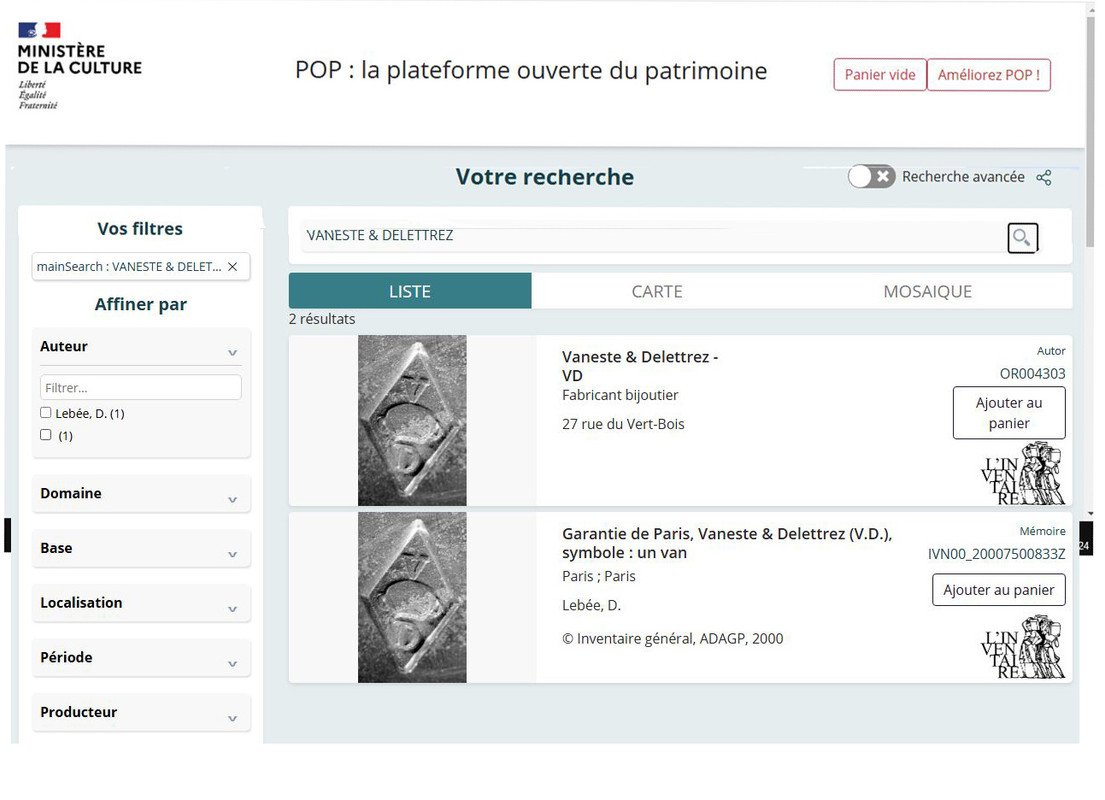The height and width of the screenshot is (800, 1105).
Task: Click L'Inventaire logo in Garantie de Paris result
Action: [1023, 647]
